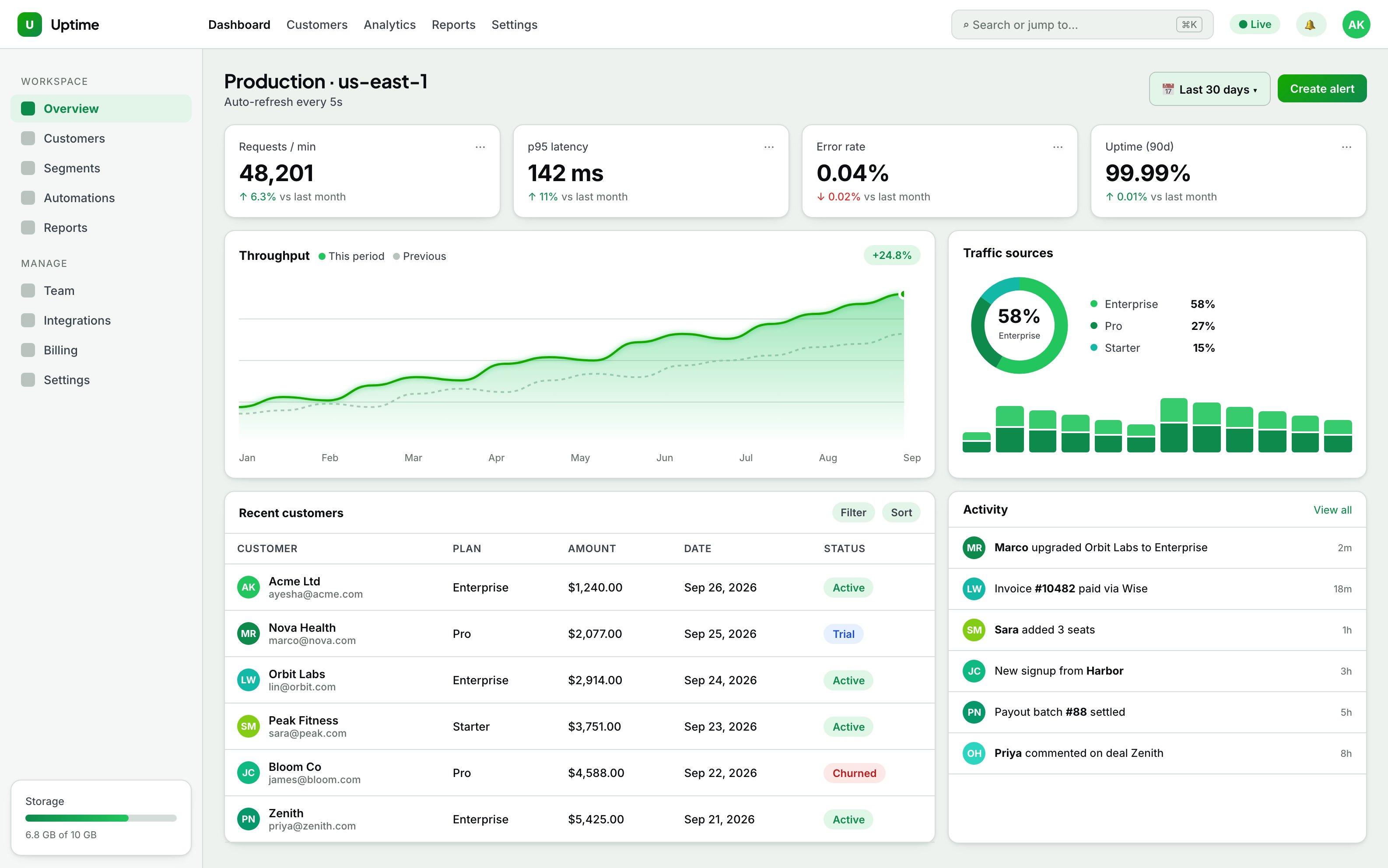Switch to Analytics in top navigation
Image resolution: width=1388 pixels, height=868 pixels.
pos(389,24)
